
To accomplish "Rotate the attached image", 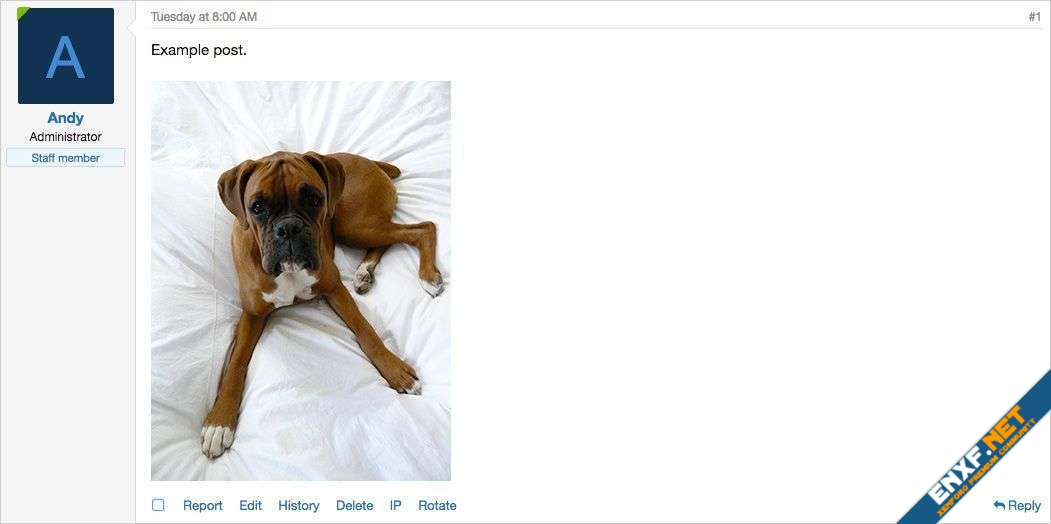I will tap(437, 506).
